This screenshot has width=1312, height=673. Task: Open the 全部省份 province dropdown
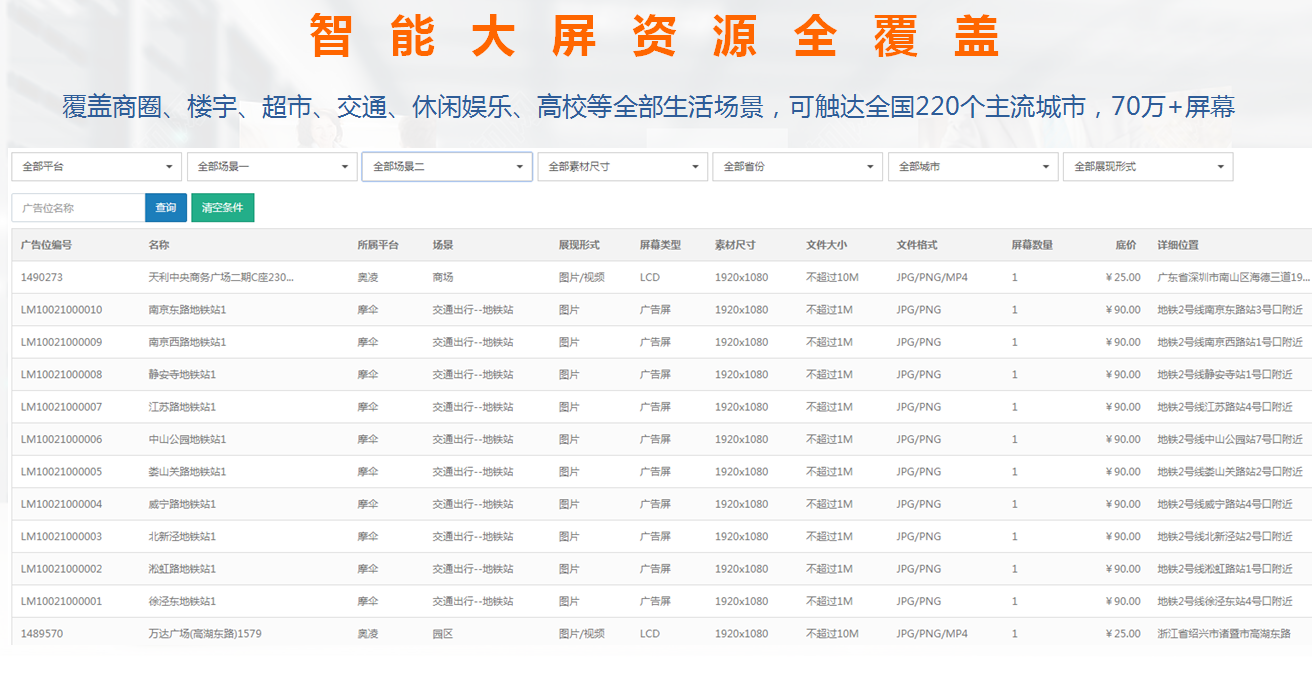pyautogui.click(x=797, y=166)
